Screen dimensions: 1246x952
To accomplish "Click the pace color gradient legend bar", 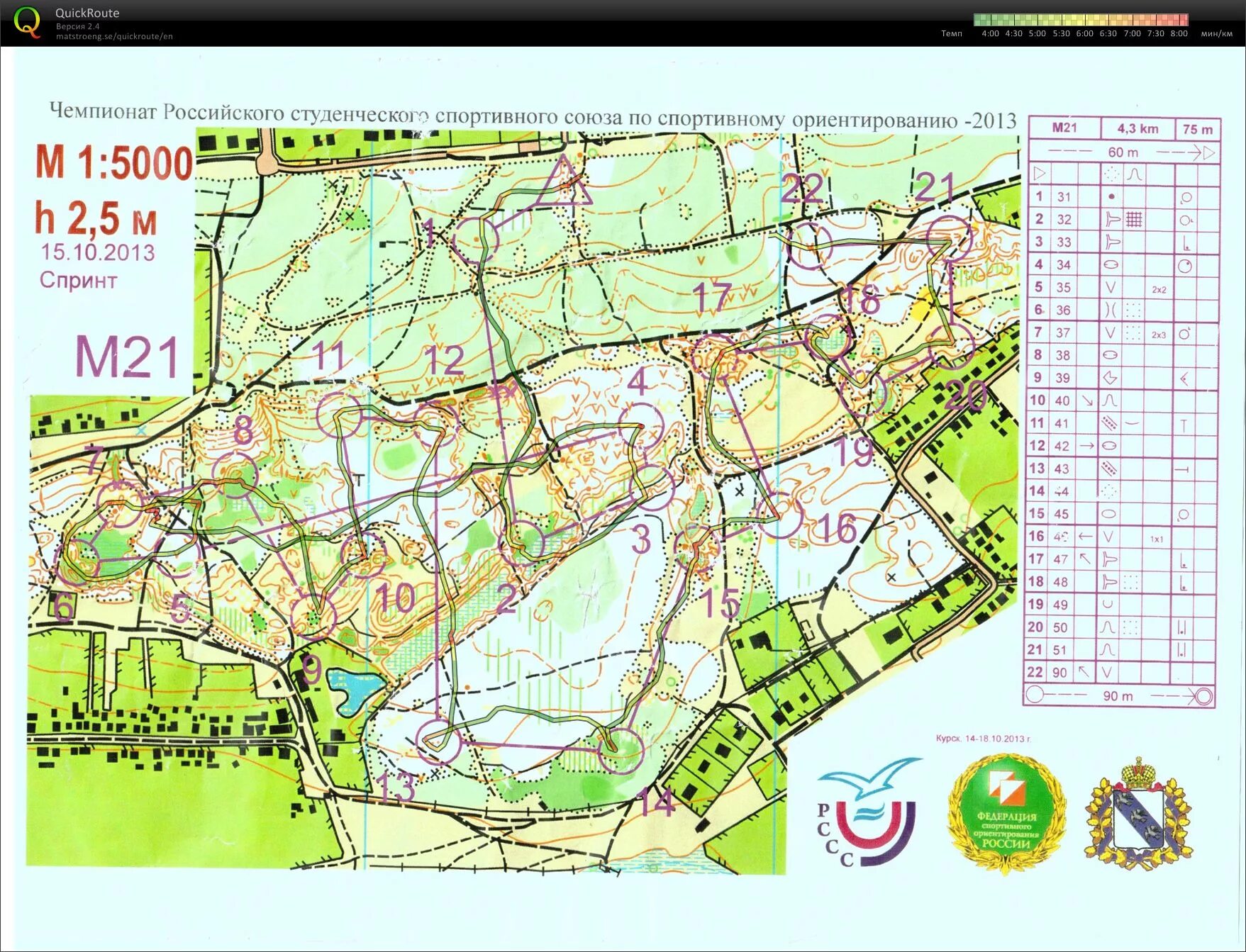I will 1081,20.
